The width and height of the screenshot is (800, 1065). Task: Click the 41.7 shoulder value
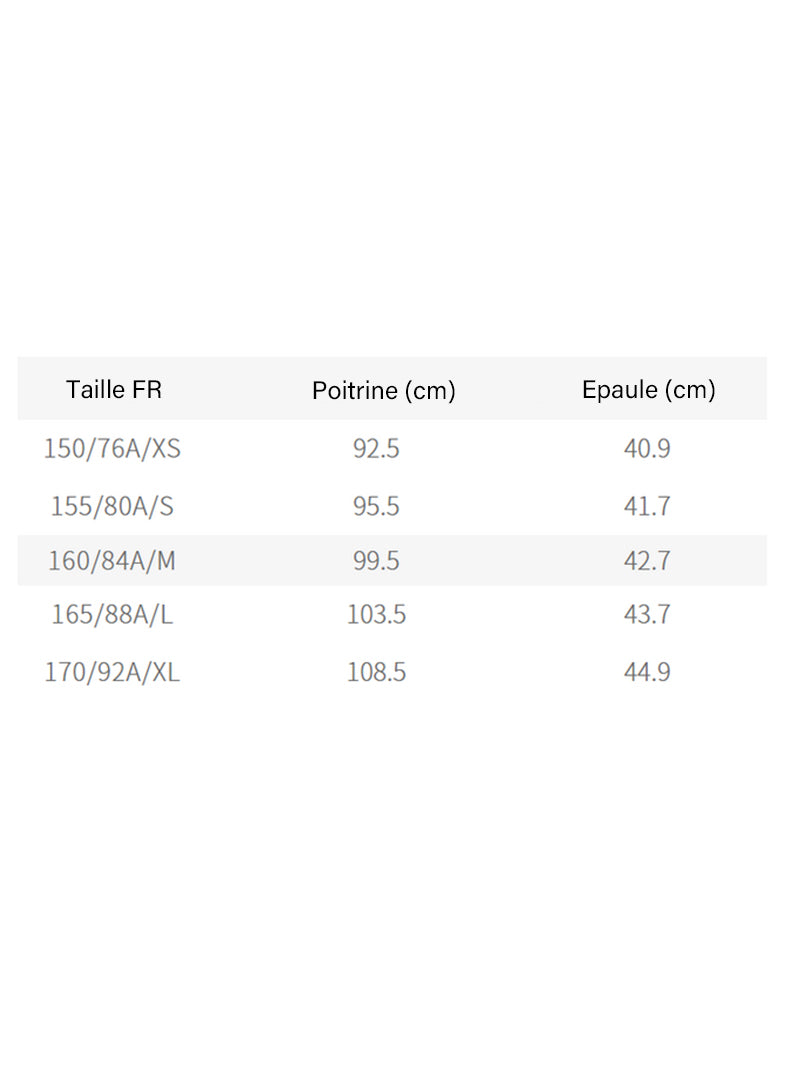pyautogui.click(x=647, y=506)
